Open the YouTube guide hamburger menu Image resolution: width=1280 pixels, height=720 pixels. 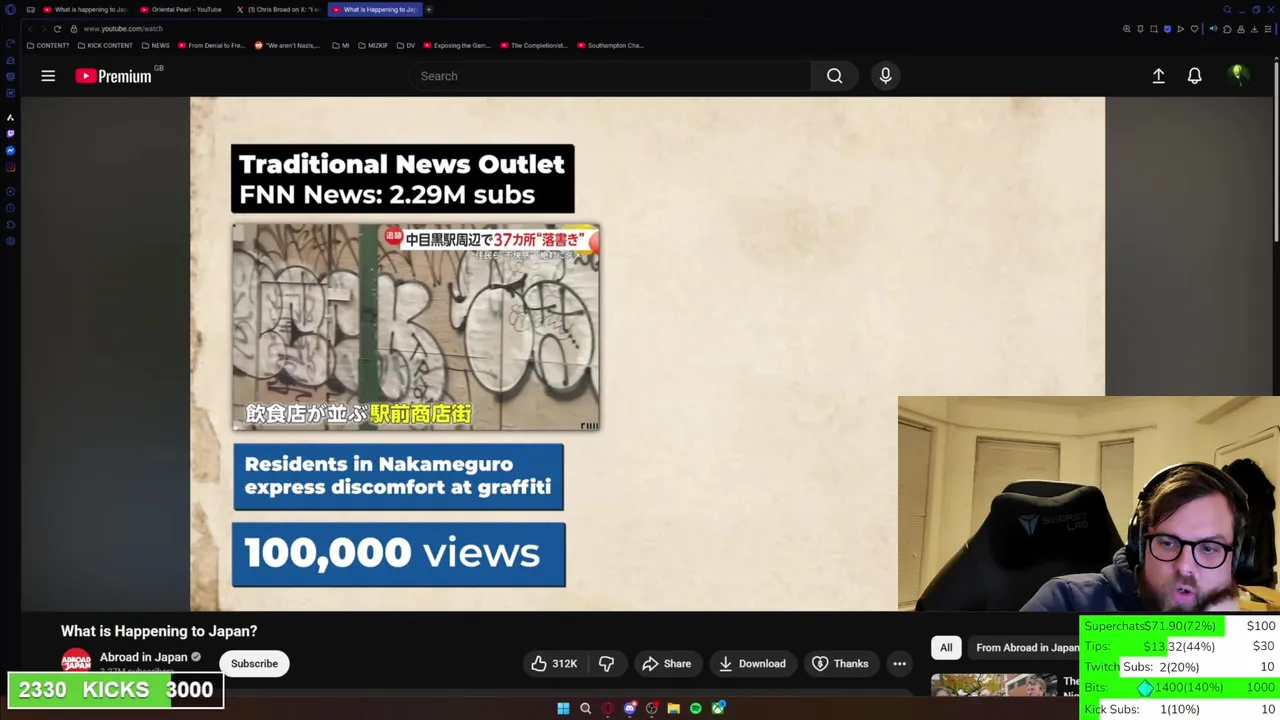tap(48, 76)
